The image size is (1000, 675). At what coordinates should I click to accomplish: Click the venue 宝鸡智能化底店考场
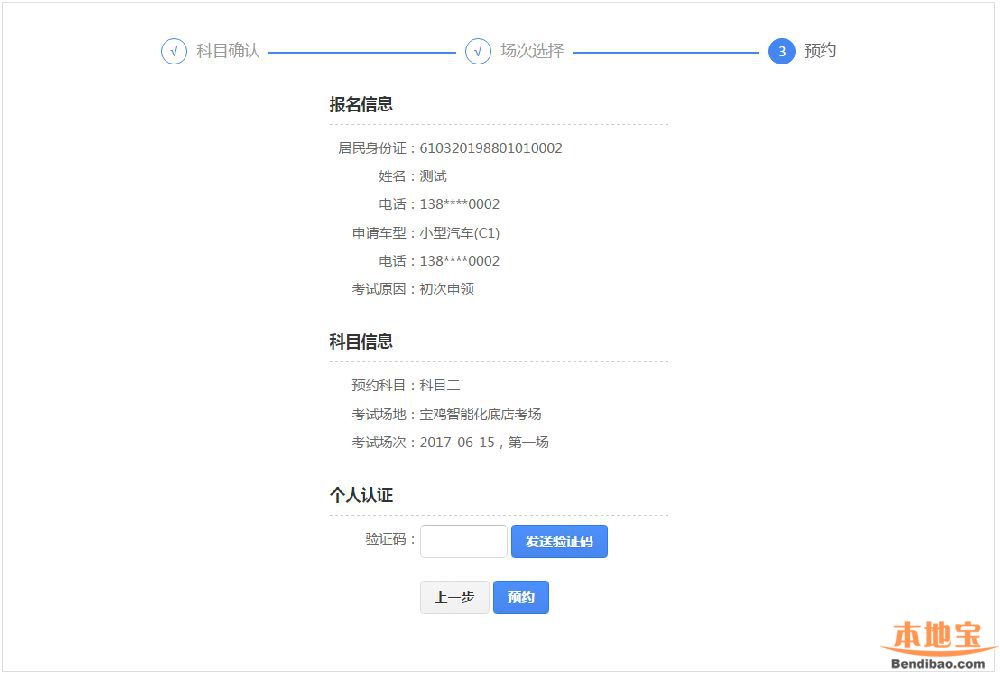[480, 414]
